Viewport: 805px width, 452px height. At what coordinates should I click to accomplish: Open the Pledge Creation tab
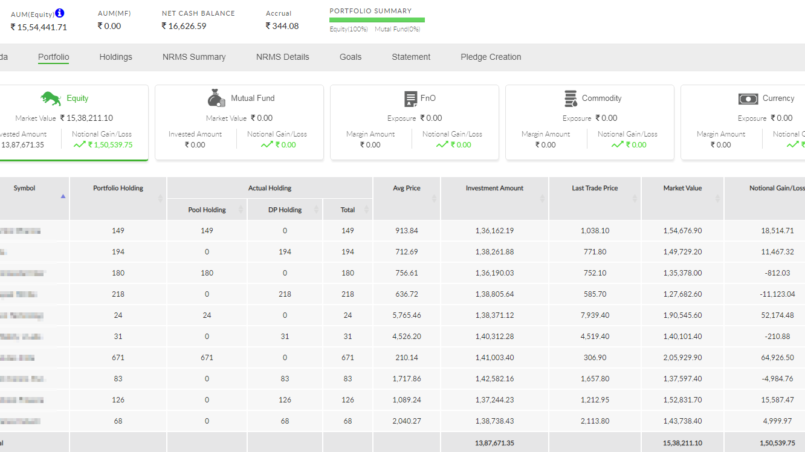(491, 57)
